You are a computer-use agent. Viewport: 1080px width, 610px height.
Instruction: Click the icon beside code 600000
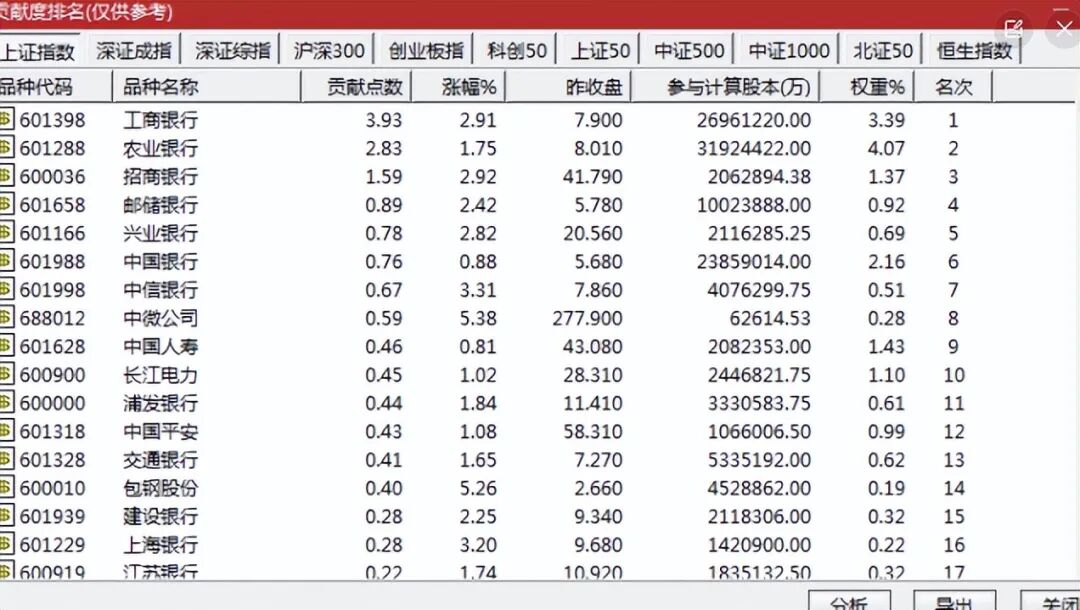6,401
